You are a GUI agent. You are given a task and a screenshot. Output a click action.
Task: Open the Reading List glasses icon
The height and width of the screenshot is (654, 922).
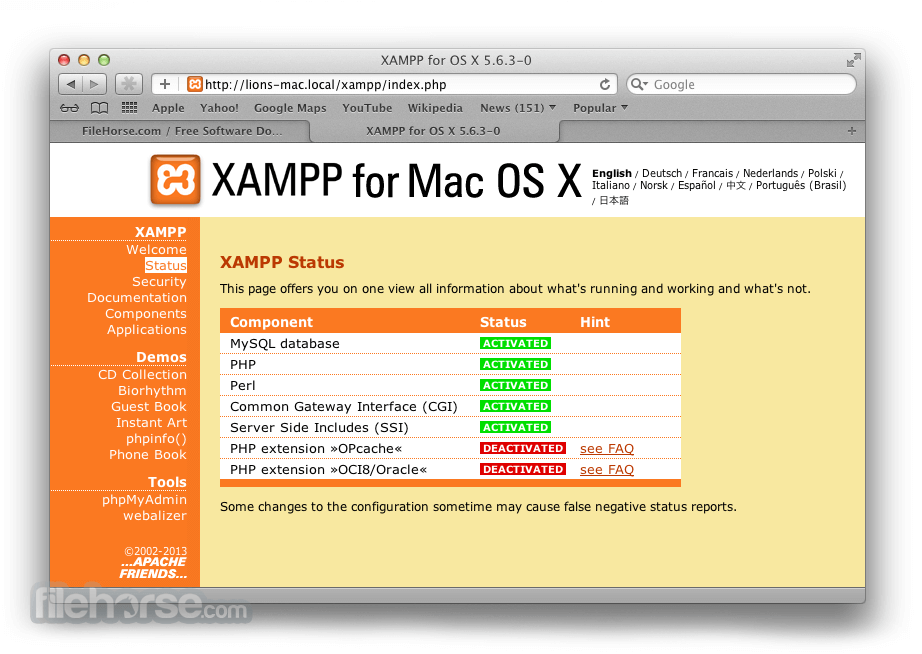coord(69,108)
